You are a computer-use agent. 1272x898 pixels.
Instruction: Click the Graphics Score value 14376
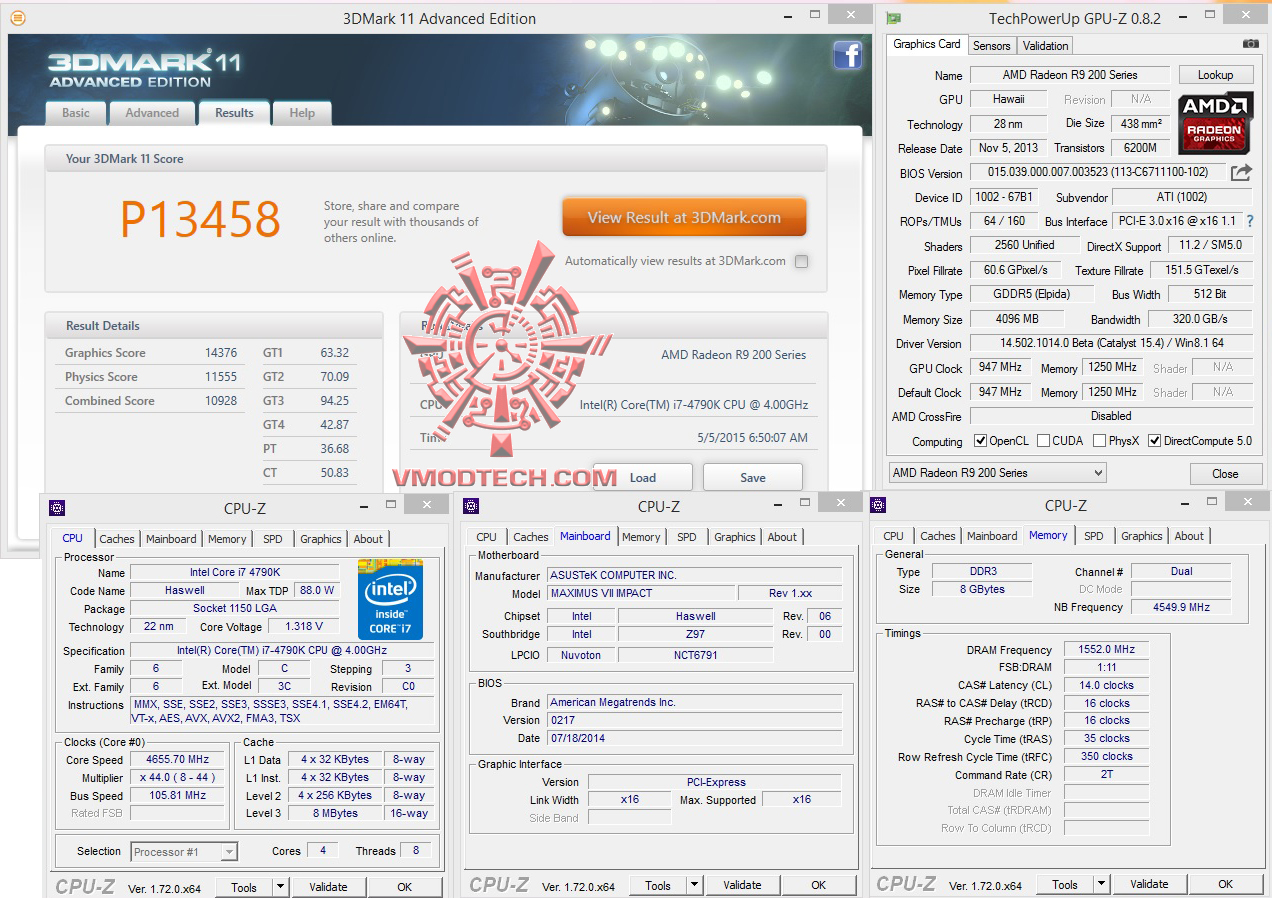(x=220, y=353)
